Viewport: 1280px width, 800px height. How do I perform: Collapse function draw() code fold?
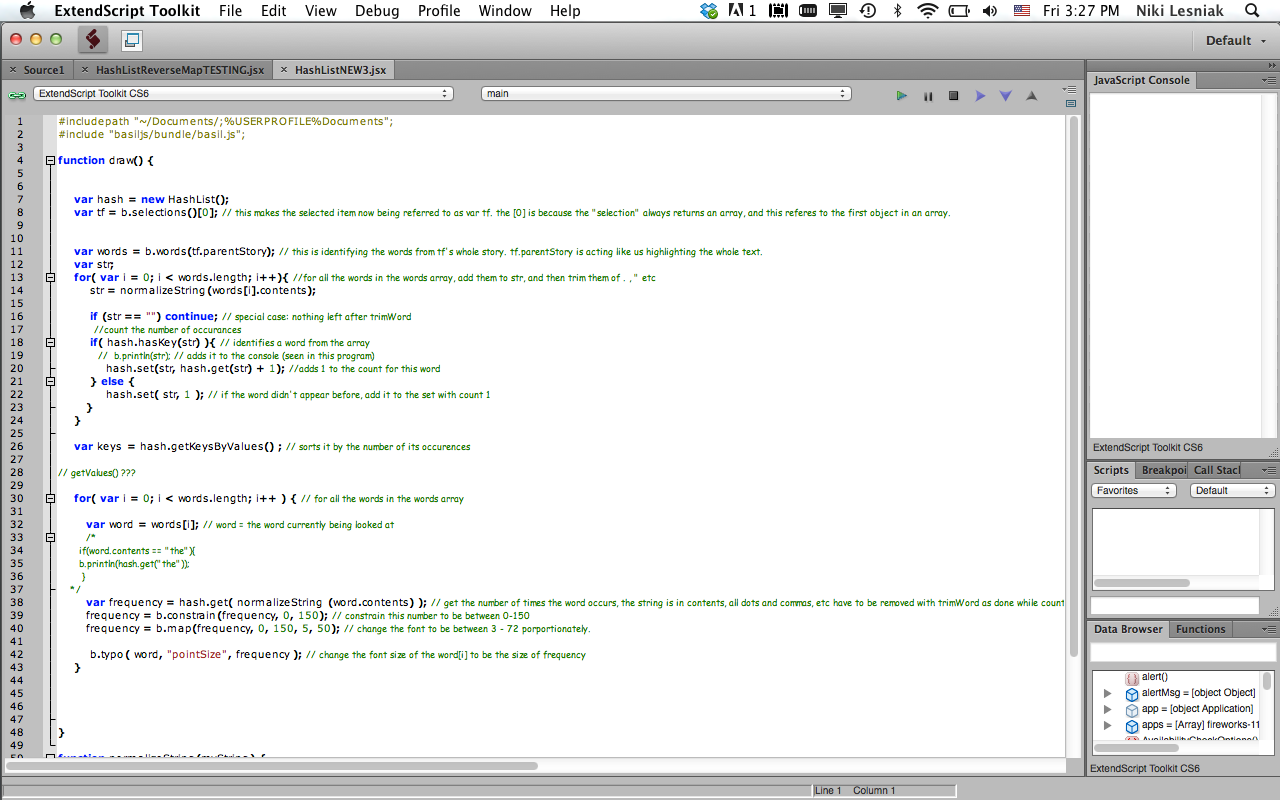(x=50, y=160)
